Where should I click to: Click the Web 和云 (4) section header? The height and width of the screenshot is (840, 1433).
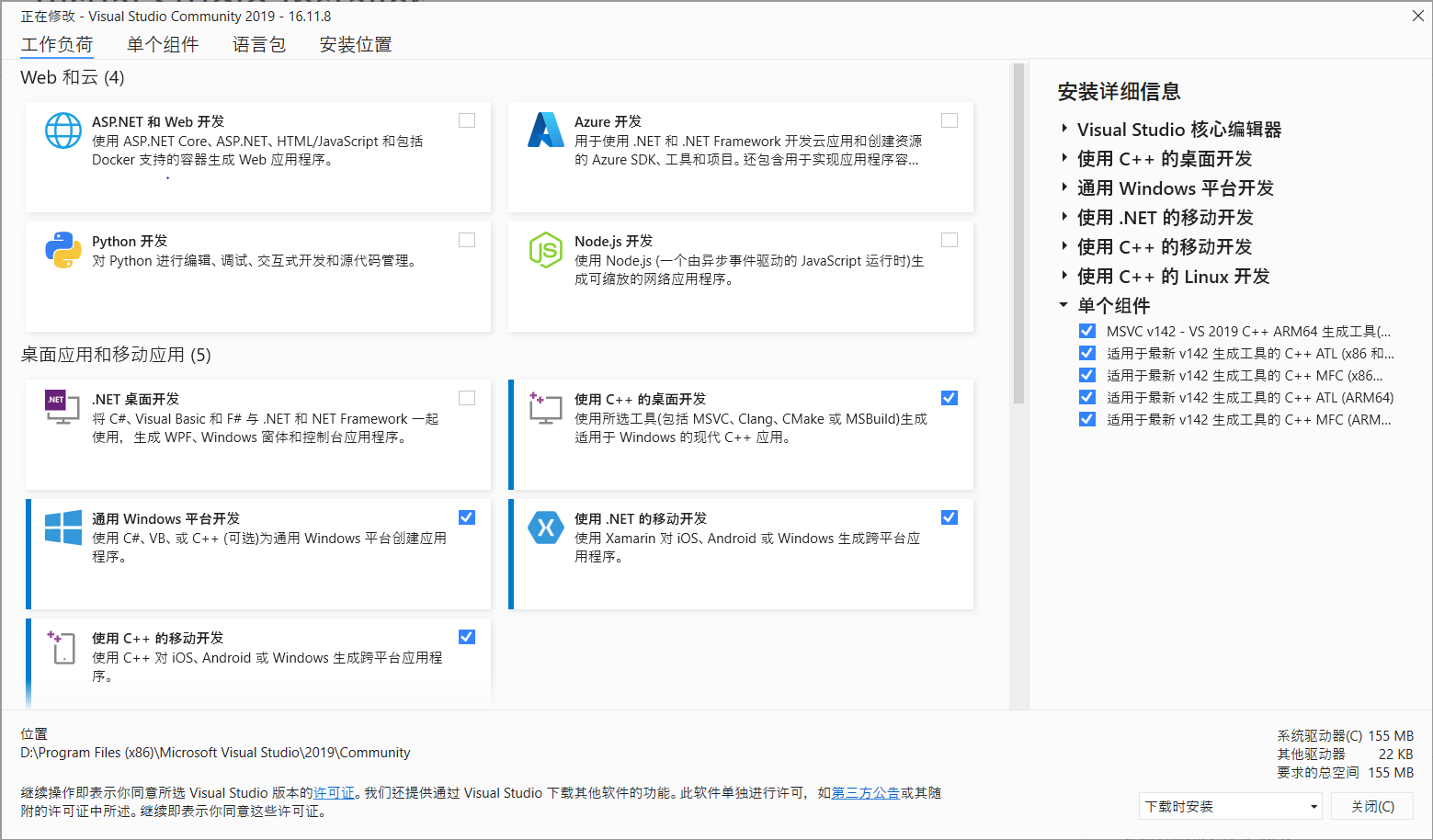tap(73, 77)
